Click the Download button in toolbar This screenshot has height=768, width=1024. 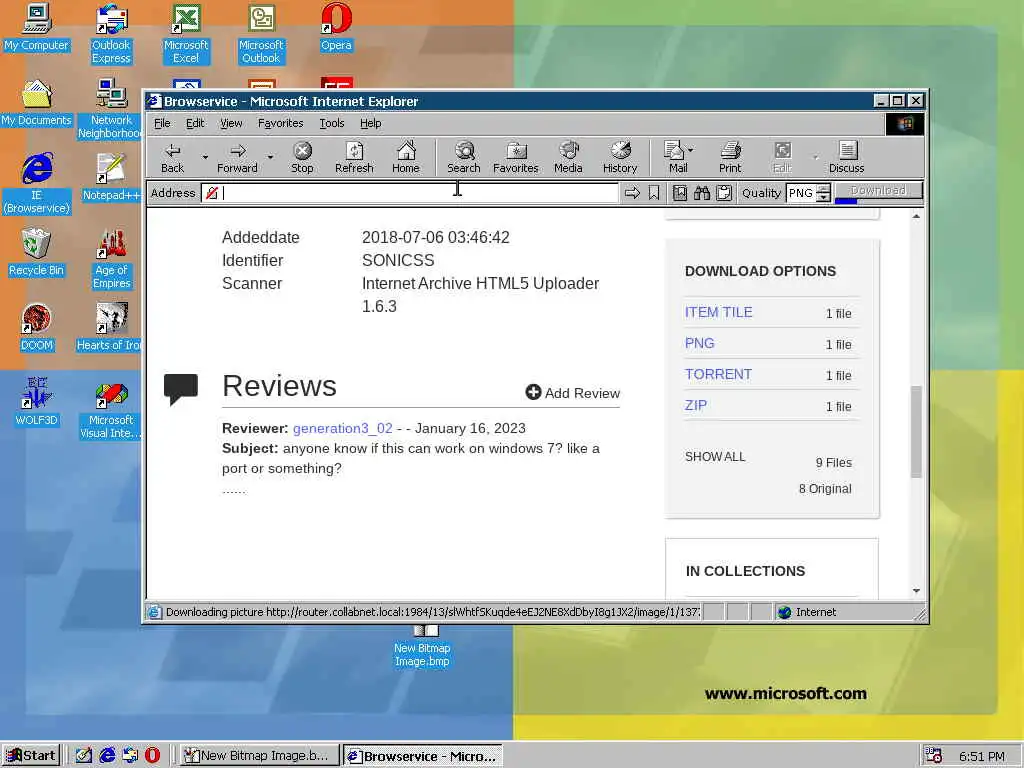878,191
